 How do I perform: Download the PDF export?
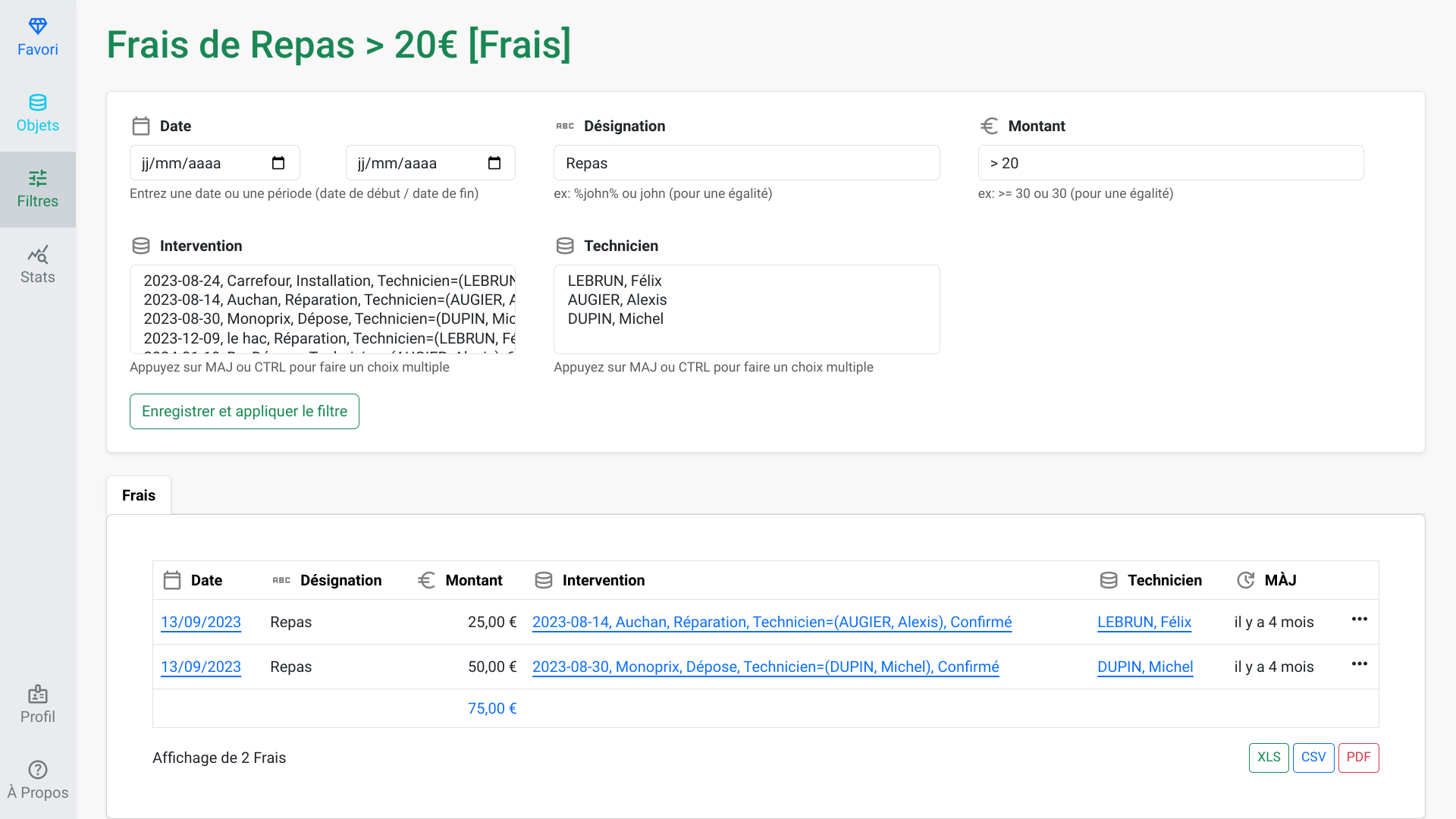[x=1358, y=757]
